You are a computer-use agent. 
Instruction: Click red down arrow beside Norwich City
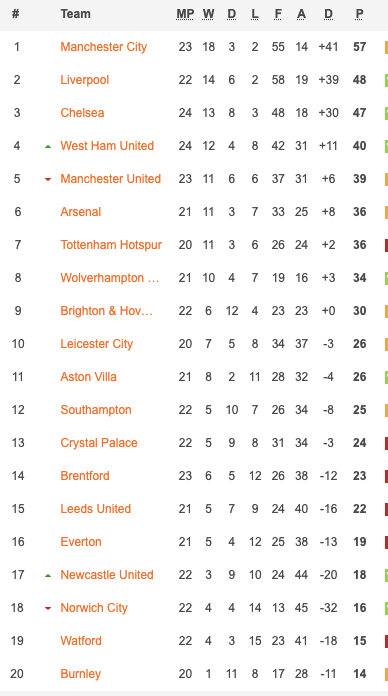click(x=48, y=608)
